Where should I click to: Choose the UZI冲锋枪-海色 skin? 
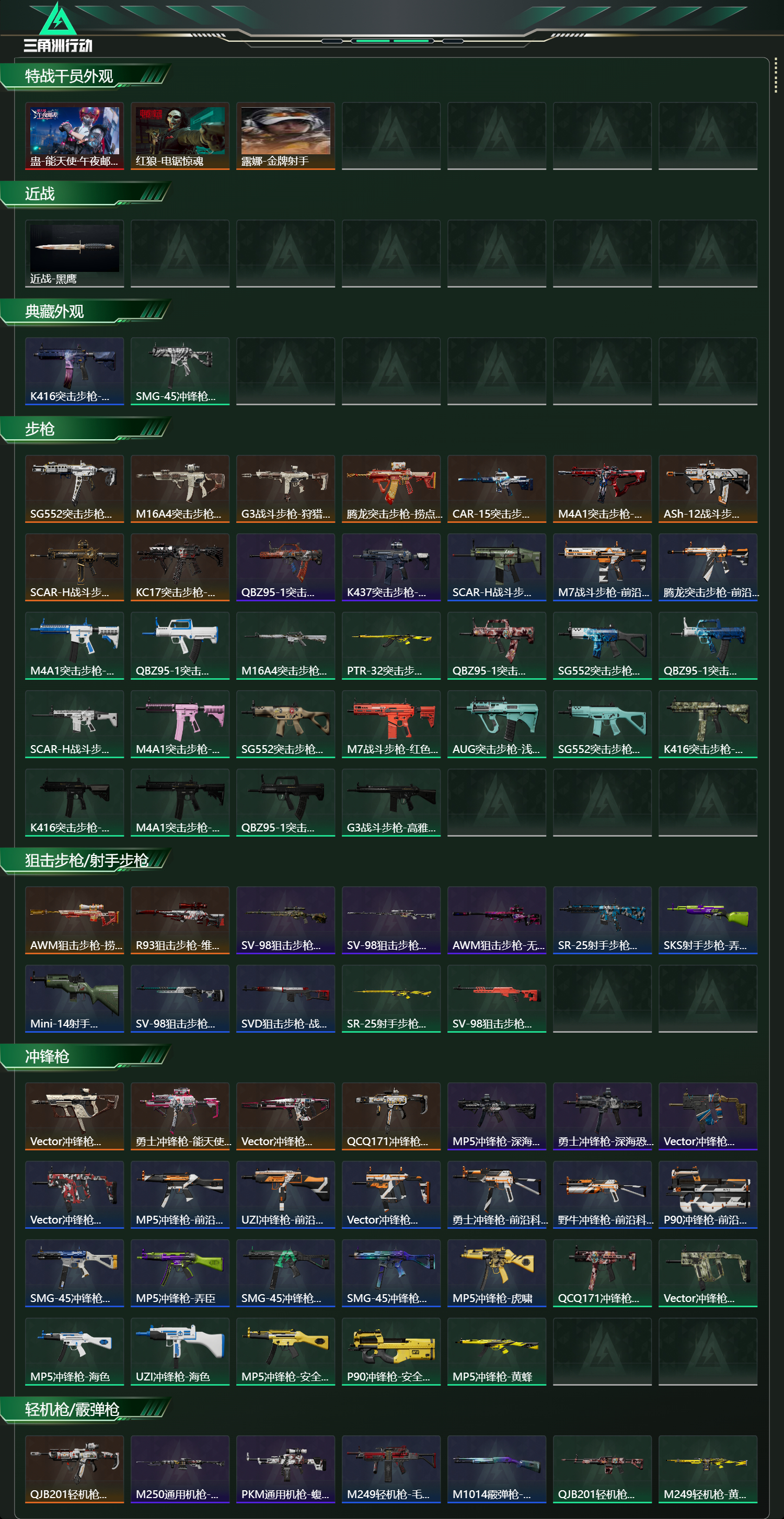180,1352
